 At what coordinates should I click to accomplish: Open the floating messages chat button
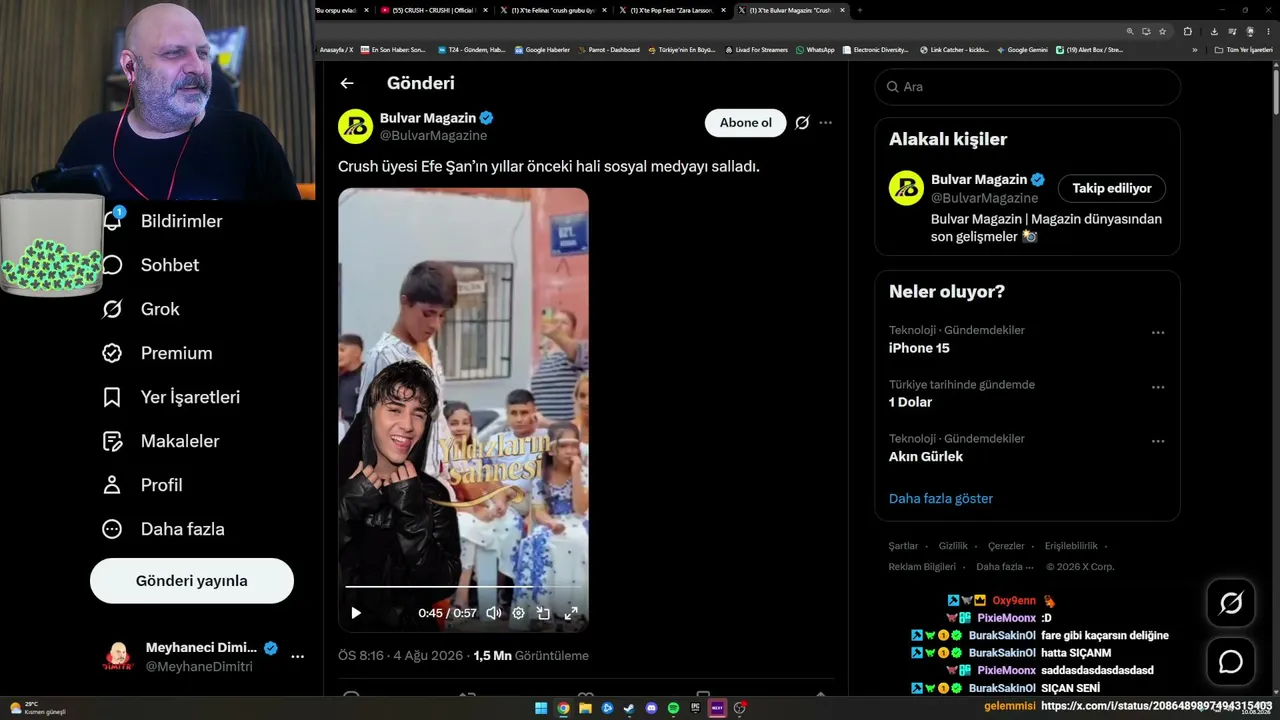[1230, 662]
